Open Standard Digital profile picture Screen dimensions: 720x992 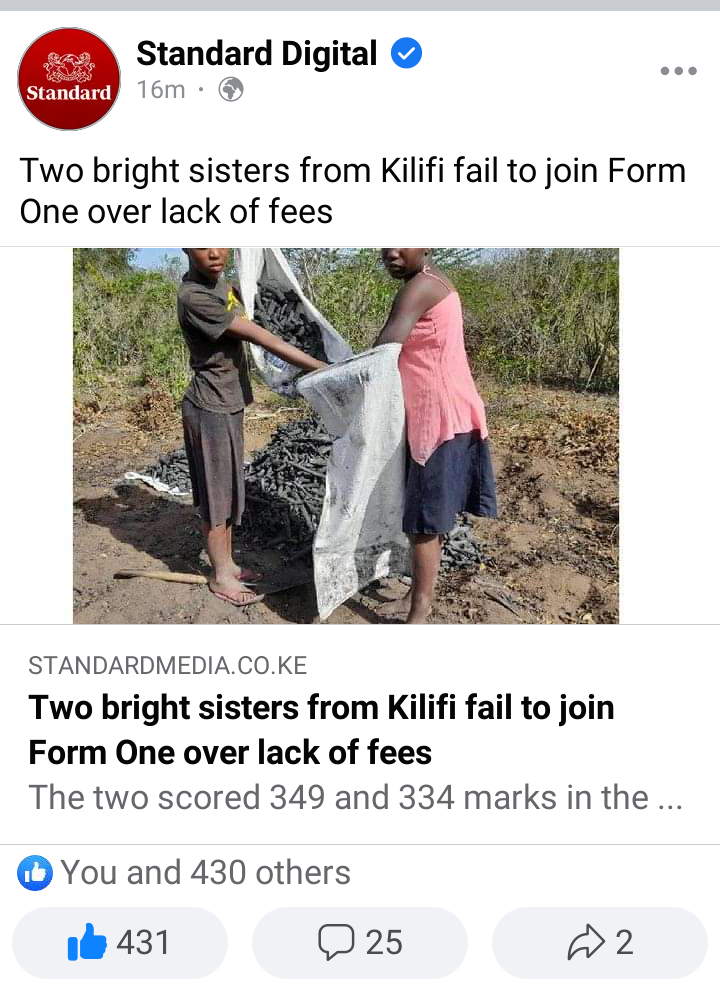click(x=69, y=79)
